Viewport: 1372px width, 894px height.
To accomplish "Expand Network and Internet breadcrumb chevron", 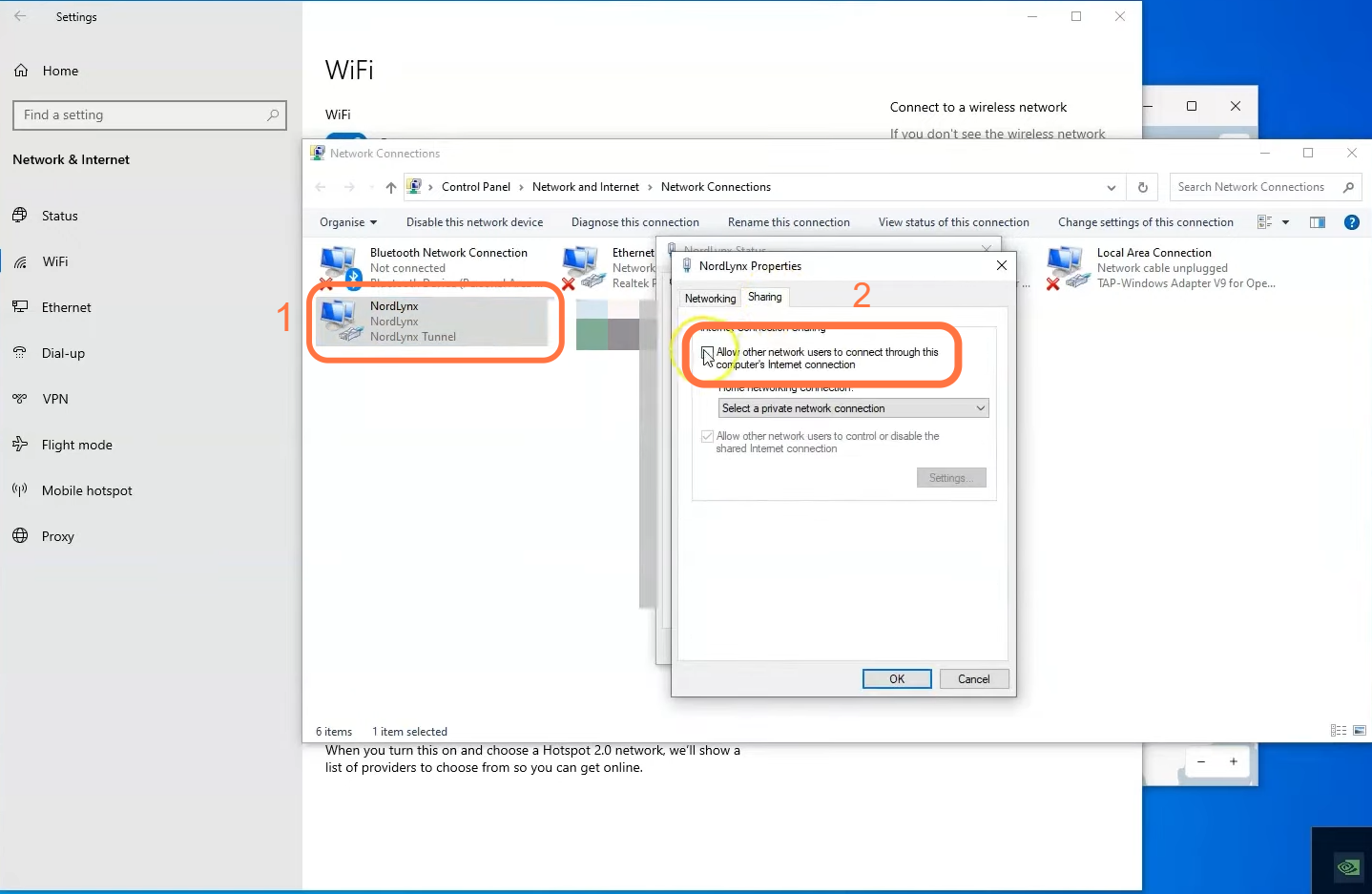I will coord(650,187).
